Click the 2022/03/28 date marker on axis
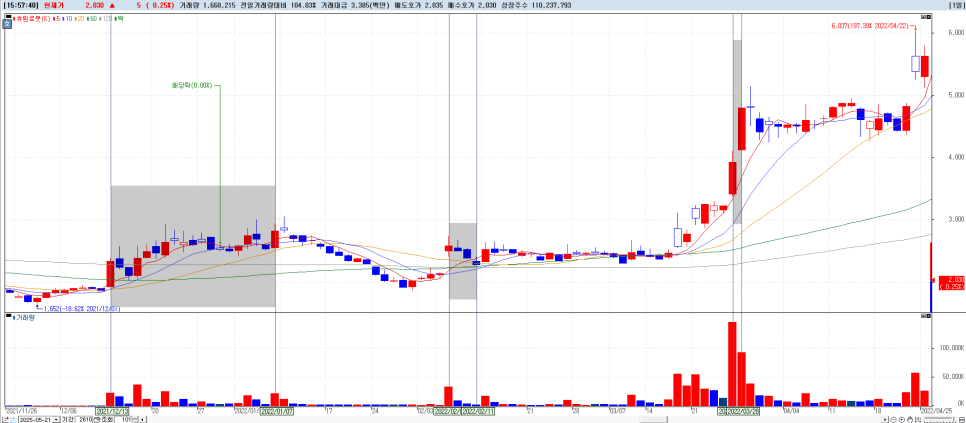Screen dimensions: 966x423 pos(743,411)
